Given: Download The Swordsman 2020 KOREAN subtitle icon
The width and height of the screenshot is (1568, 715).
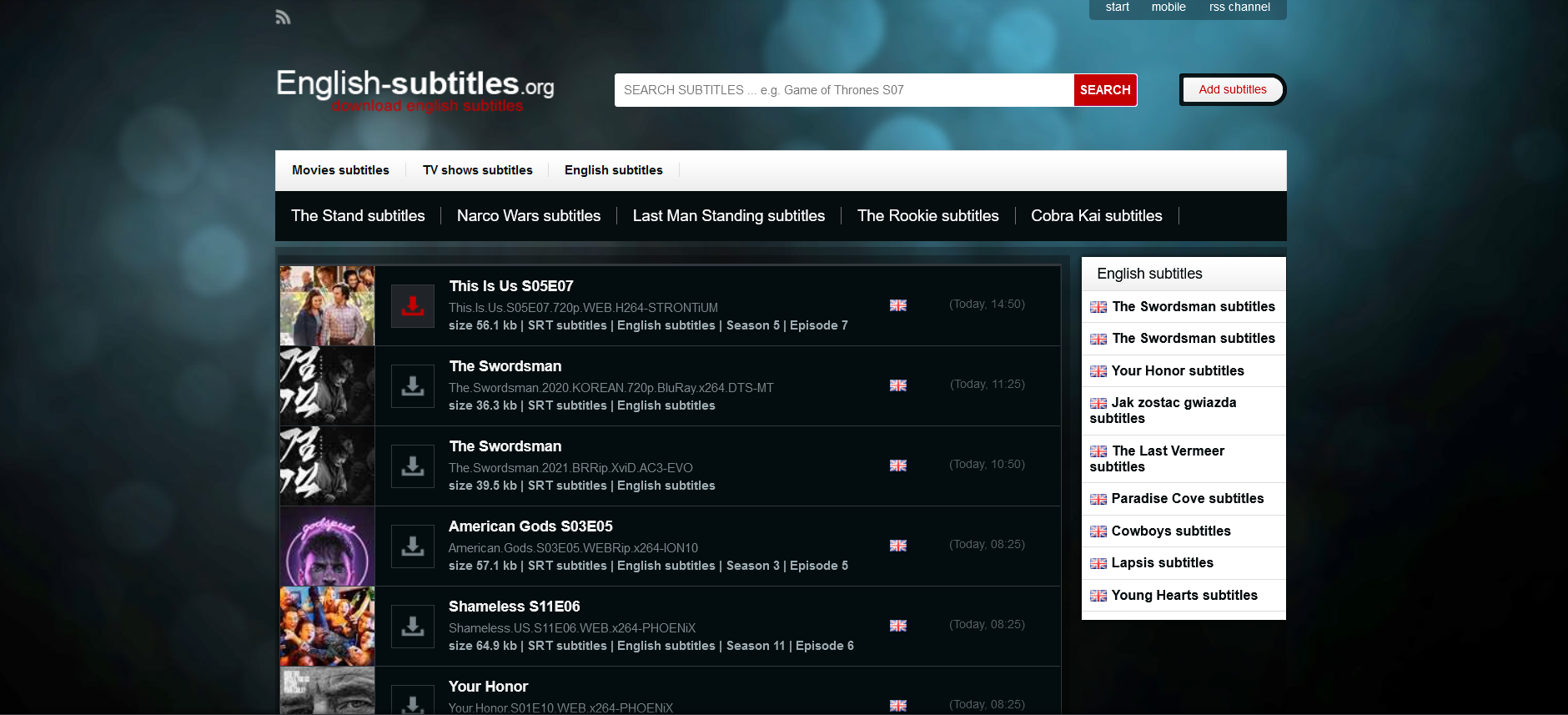Looking at the screenshot, I should (413, 386).
